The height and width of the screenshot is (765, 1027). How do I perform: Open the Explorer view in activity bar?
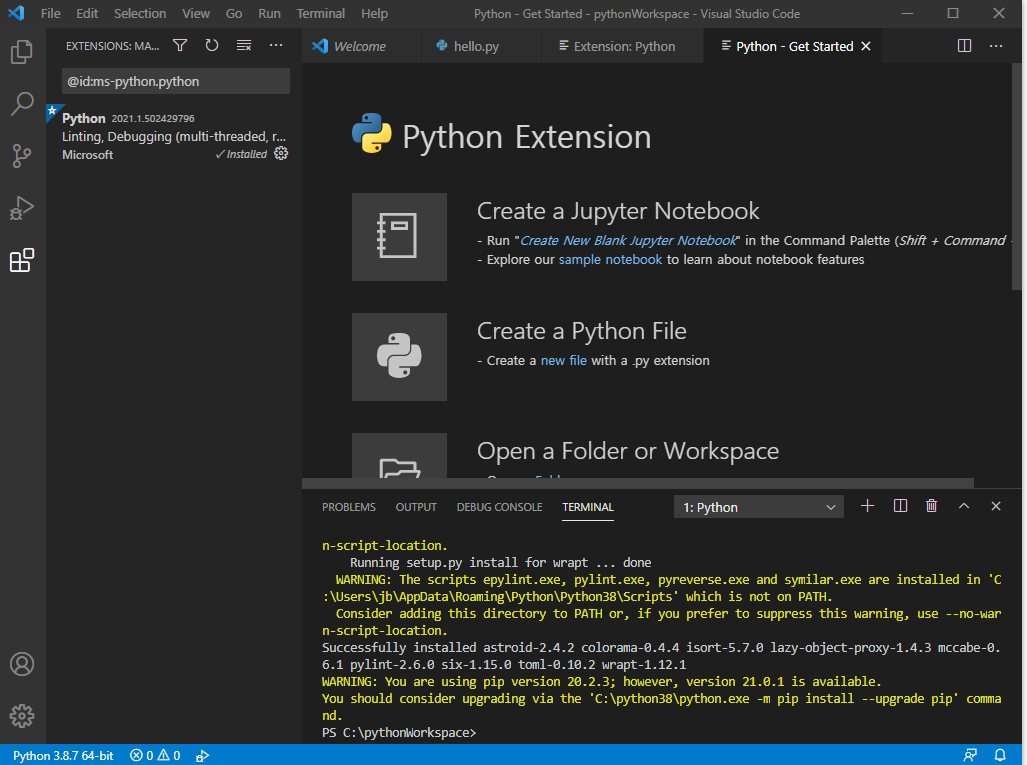[x=22, y=52]
